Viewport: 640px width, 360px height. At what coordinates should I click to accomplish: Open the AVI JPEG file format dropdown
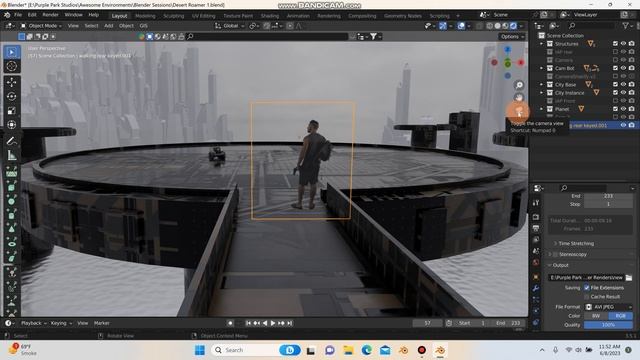pos(608,307)
